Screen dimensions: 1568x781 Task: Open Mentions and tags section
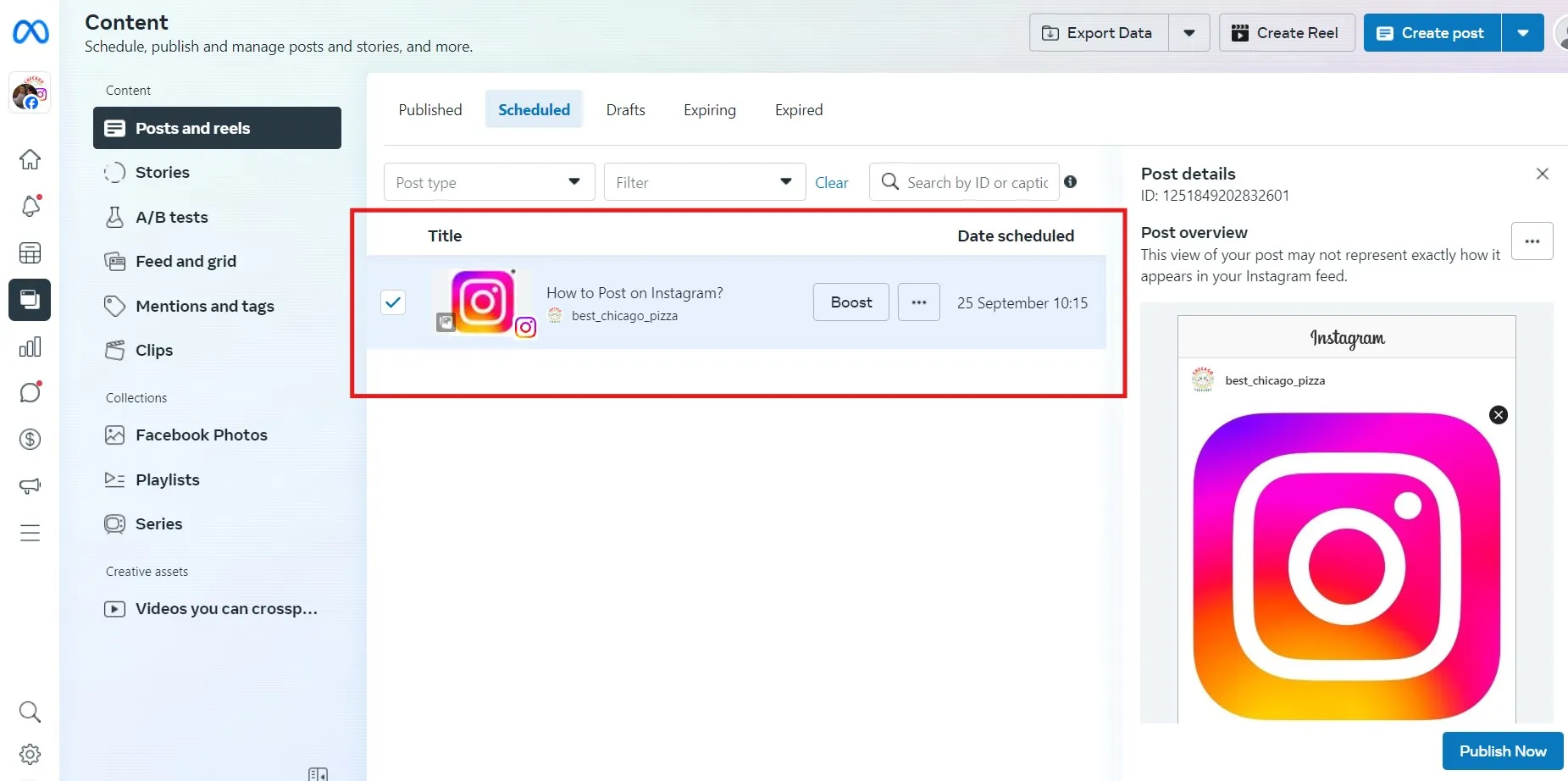217,306
